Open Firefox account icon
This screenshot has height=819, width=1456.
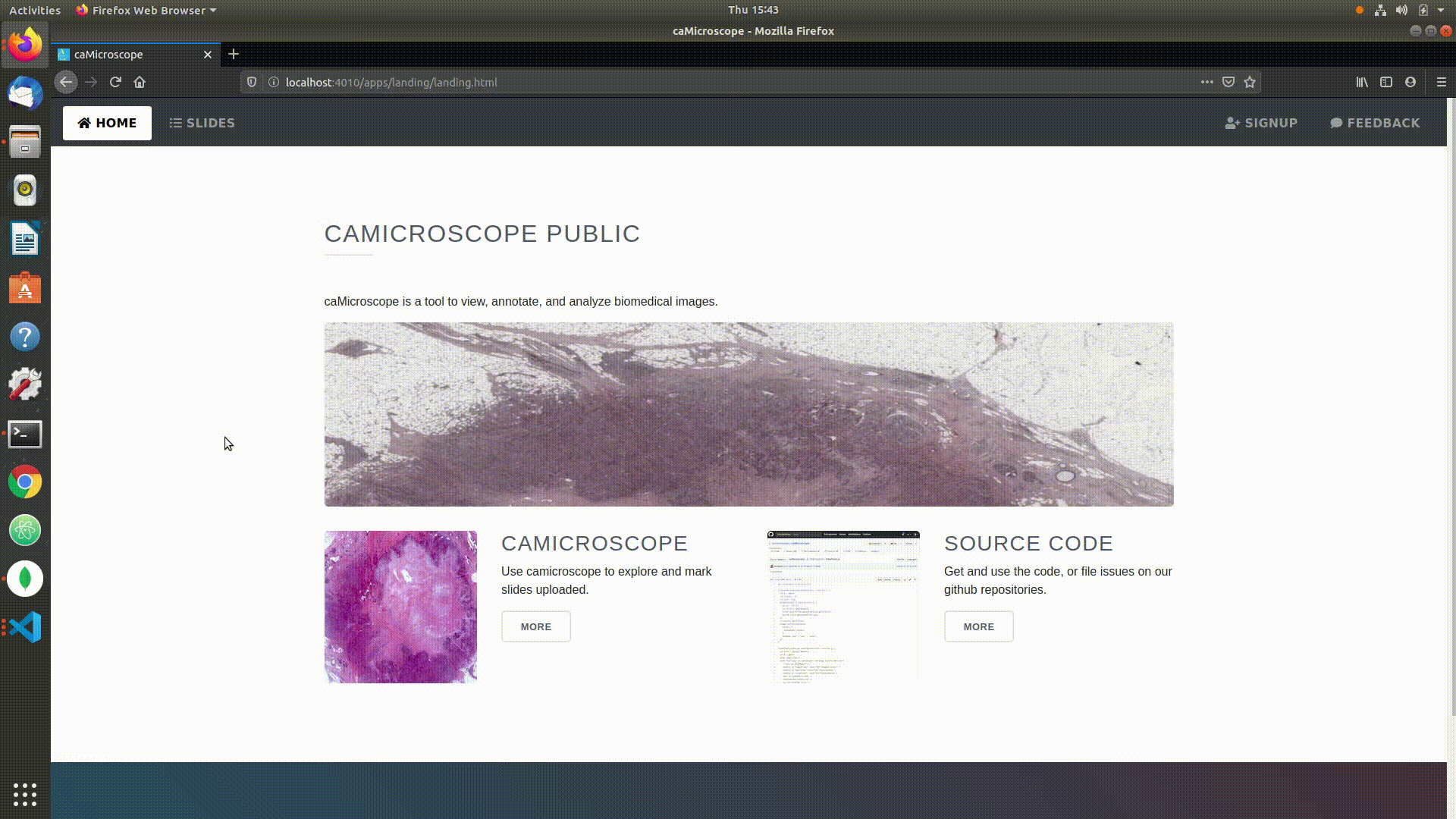coord(1410,82)
